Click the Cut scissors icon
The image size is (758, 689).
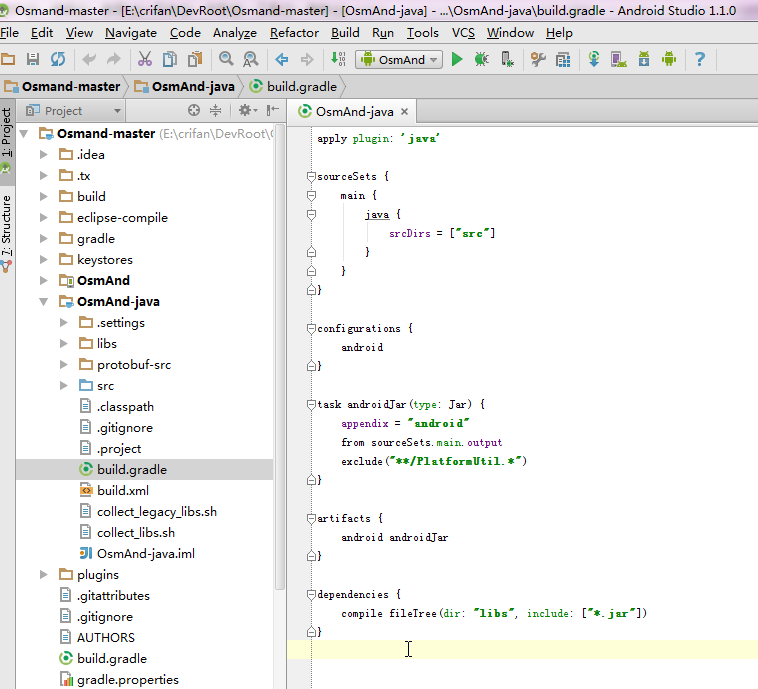[x=145, y=60]
